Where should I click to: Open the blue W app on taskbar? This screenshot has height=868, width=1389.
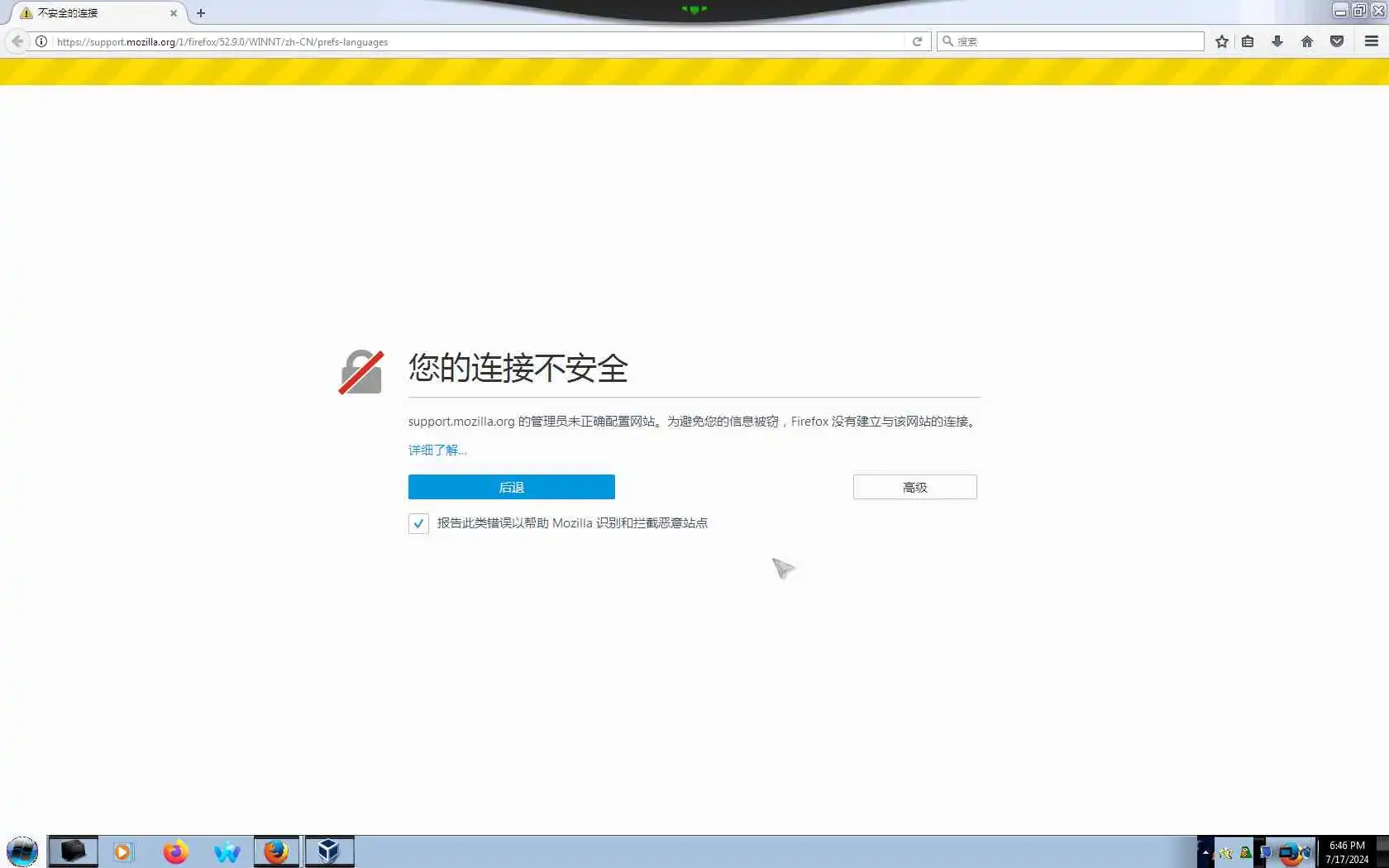coord(227,851)
